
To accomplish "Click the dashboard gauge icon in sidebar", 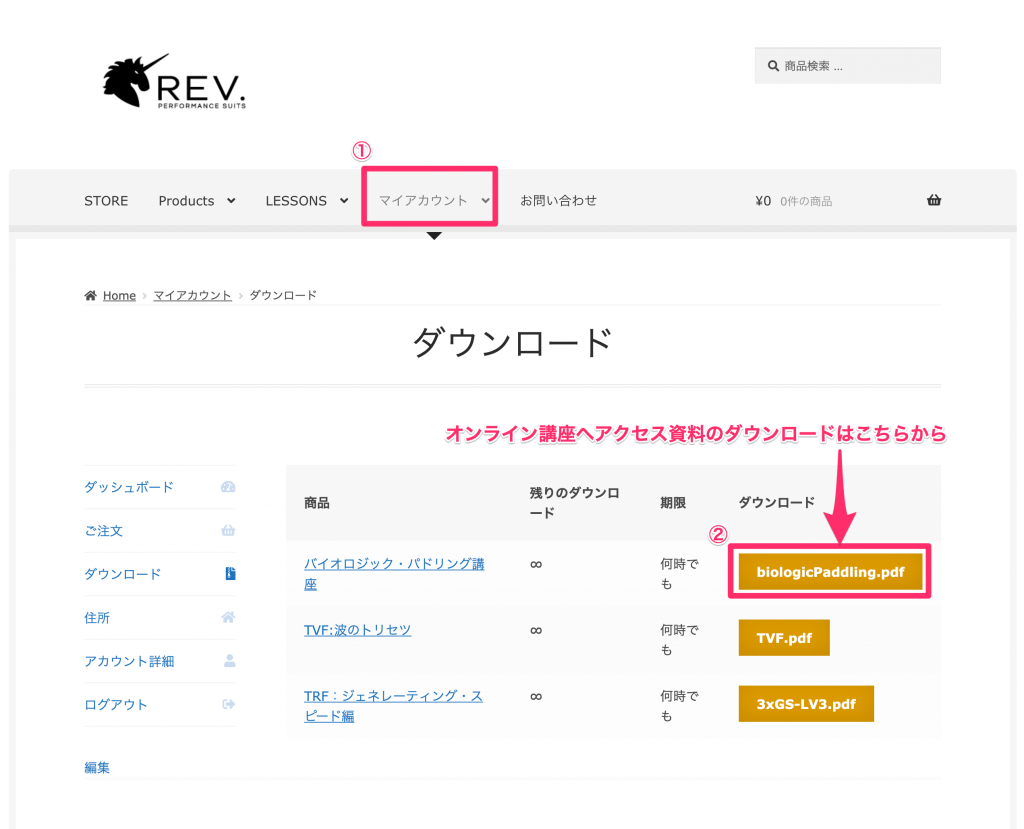I will 228,487.
